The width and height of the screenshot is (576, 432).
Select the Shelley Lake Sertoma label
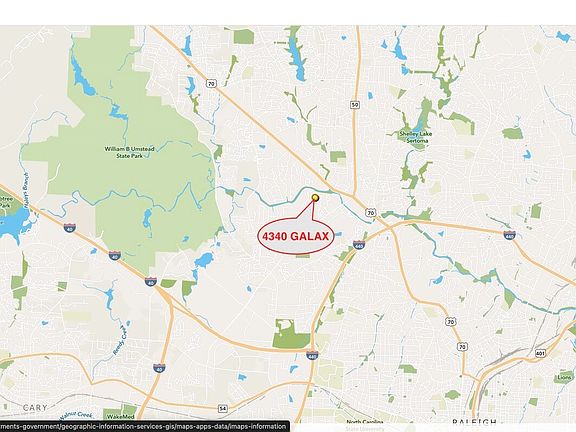point(416,137)
